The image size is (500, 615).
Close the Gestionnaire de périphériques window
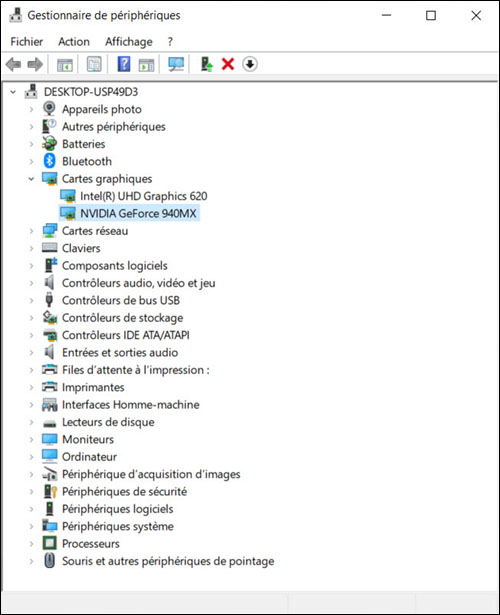pos(476,15)
